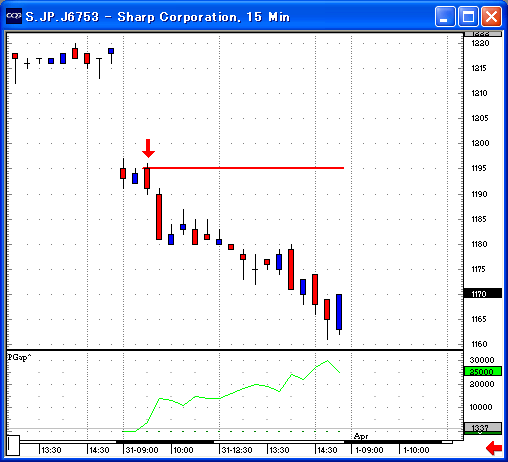Click the 30000 study scale label
Viewport: 508px width, 462px height.
[482, 360]
